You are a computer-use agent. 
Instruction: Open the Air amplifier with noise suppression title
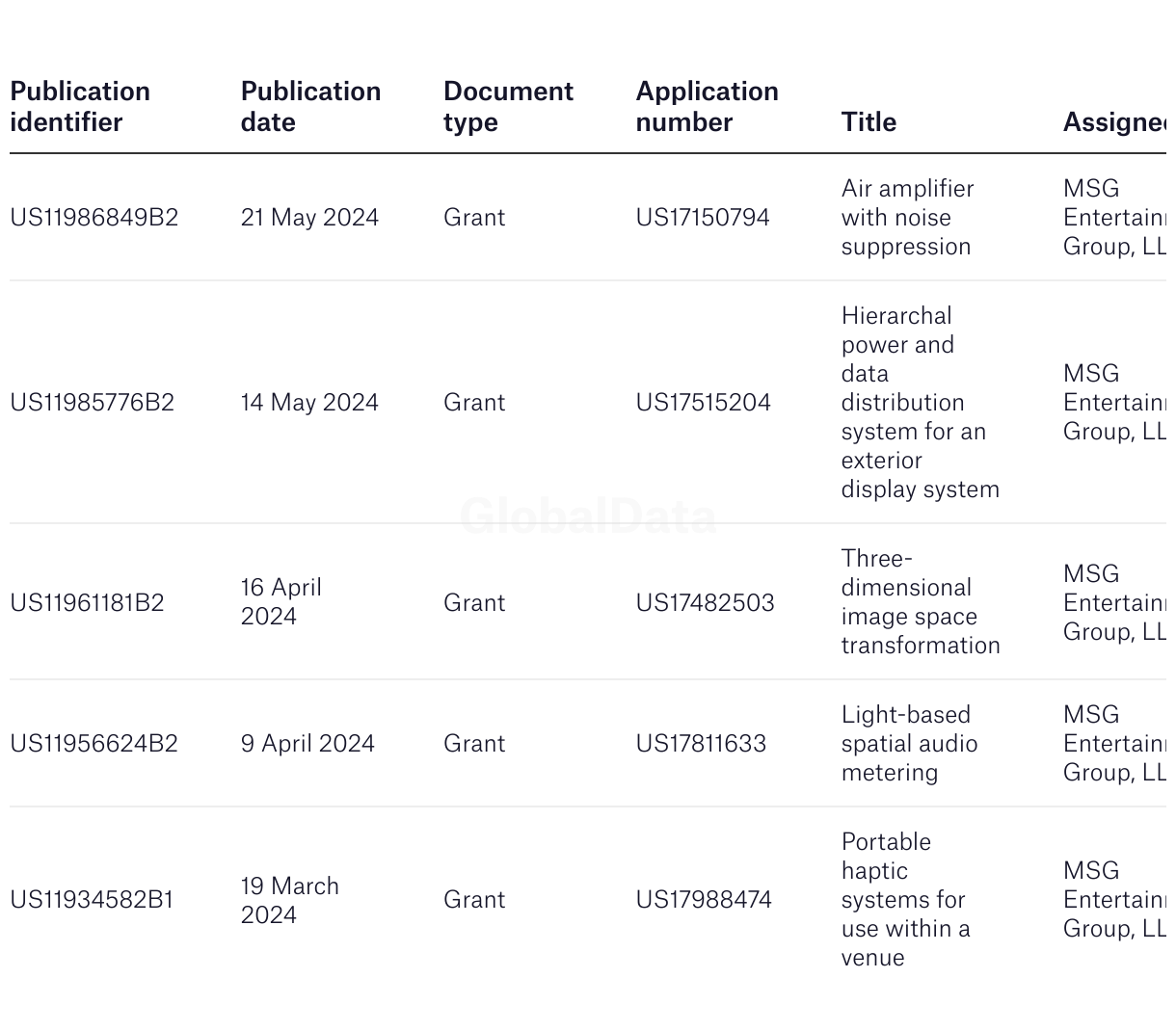(x=907, y=218)
